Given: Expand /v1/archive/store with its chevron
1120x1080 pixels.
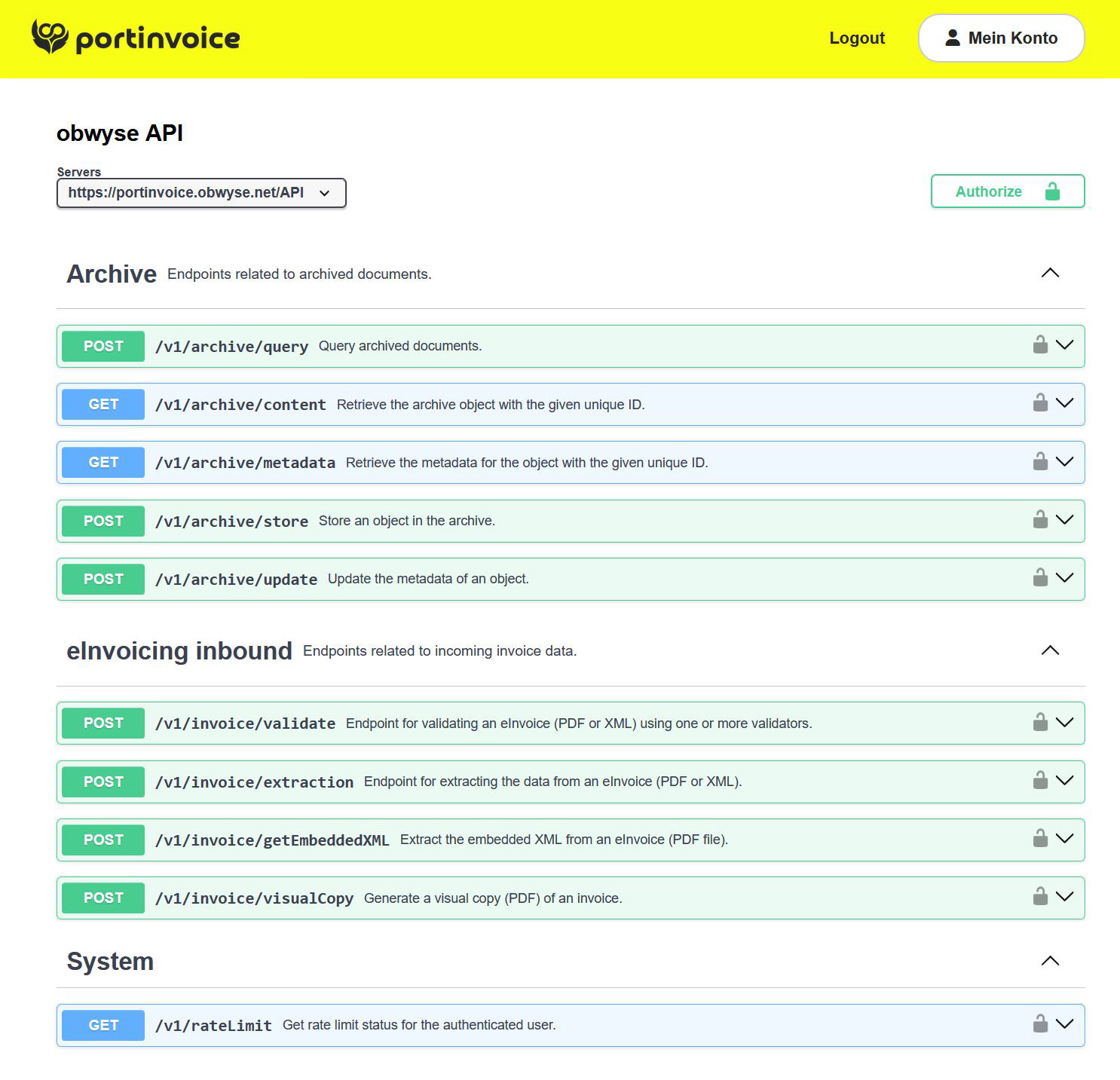Looking at the screenshot, I should point(1064,519).
